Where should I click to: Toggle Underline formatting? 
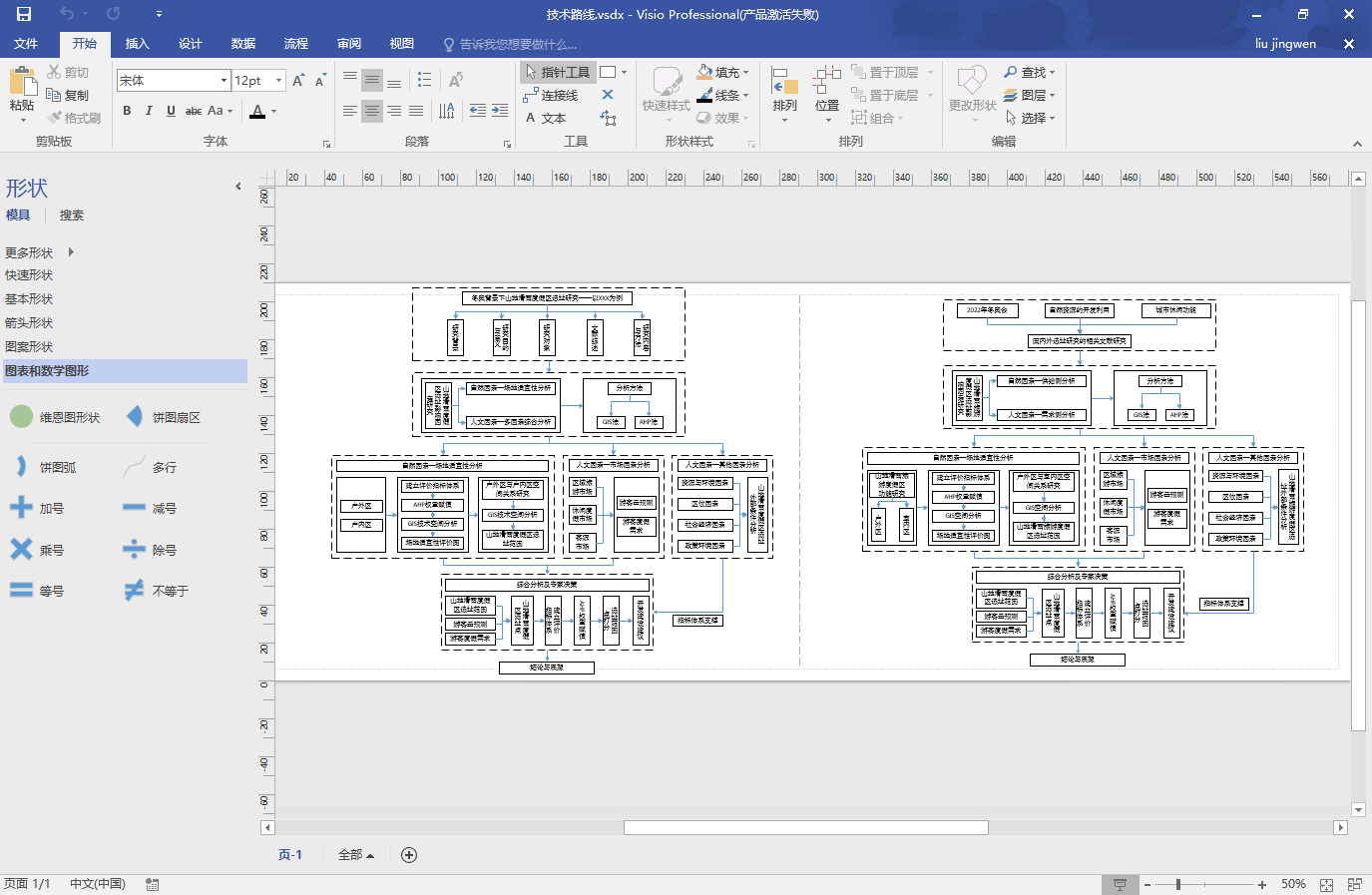171,111
